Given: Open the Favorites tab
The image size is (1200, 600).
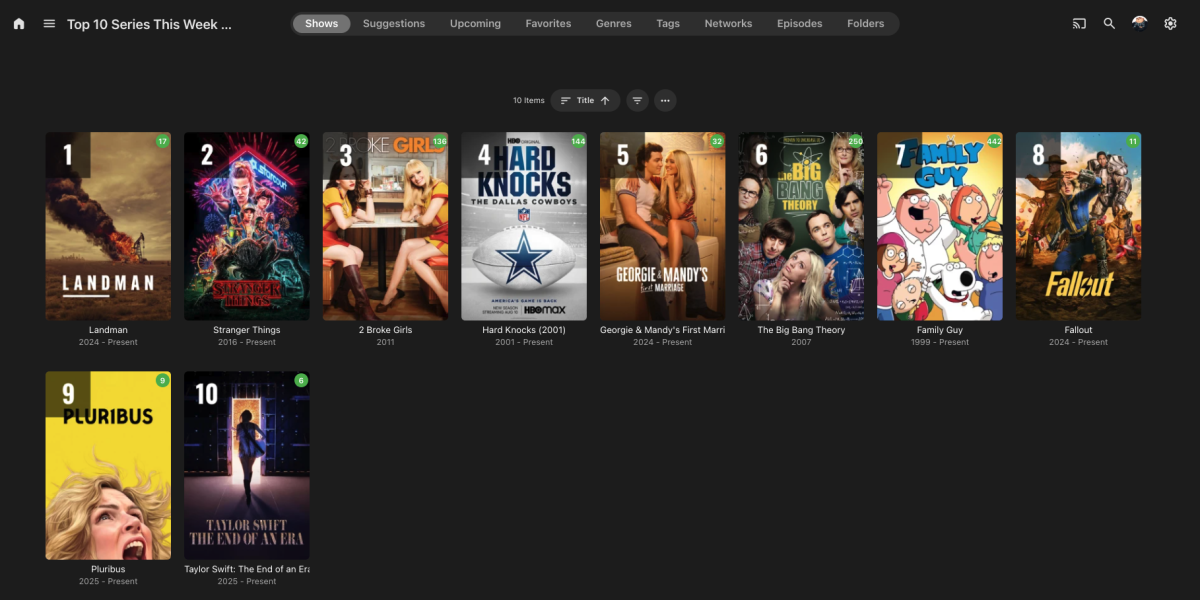Looking at the screenshot, I should pyautogui.click(x=548, y=23).
